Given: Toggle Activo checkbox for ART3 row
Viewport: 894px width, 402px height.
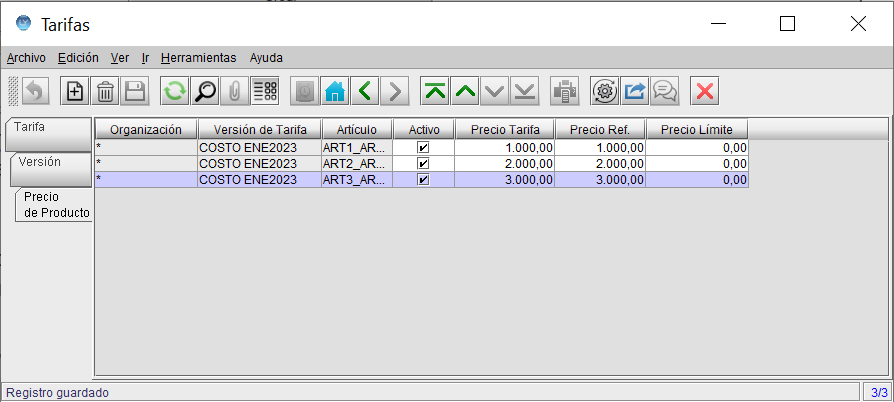Looking at the screenshot, I should click(424, 180).
